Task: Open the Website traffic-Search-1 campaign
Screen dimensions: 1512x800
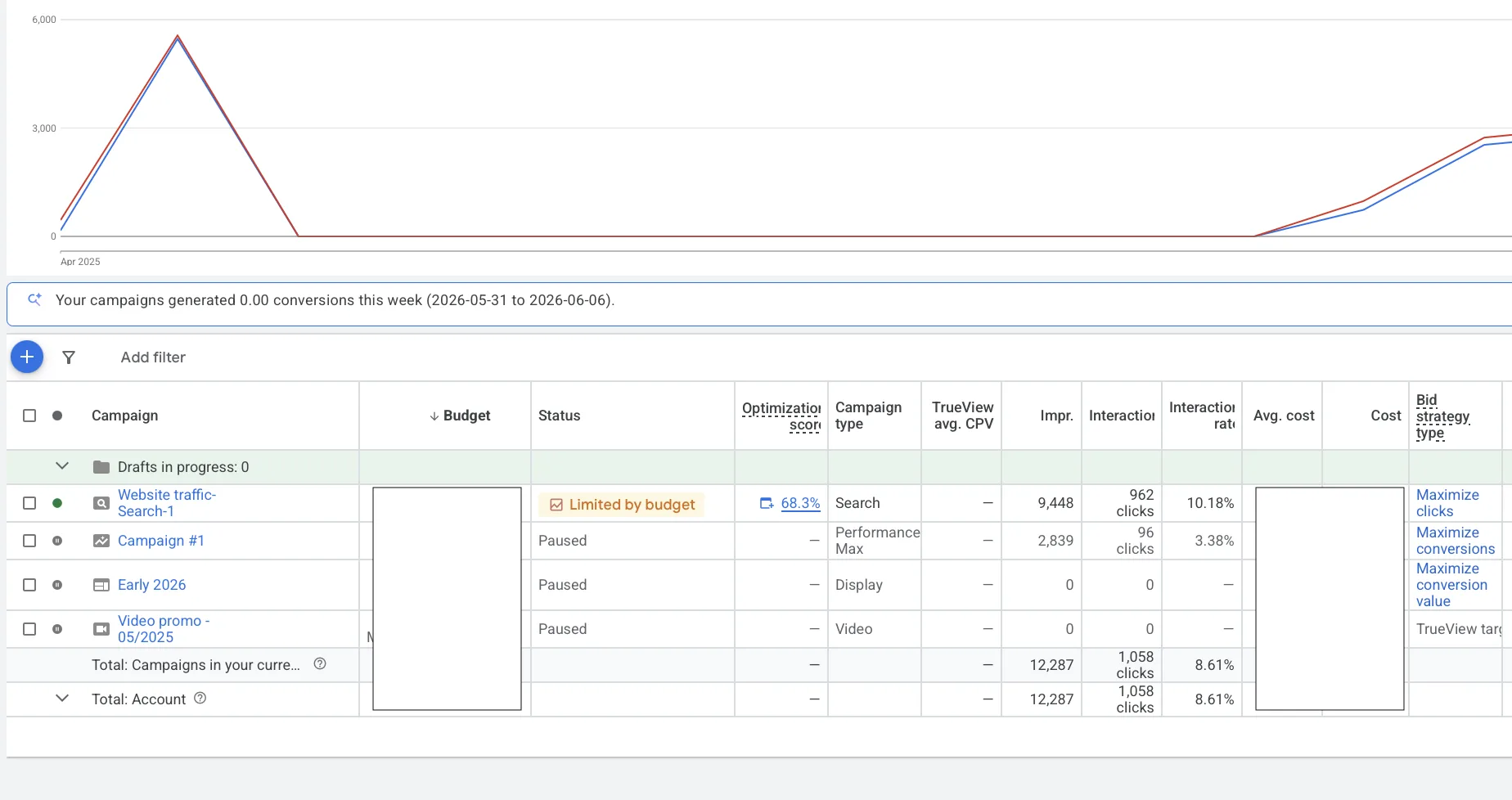Action: pyautogui.click(x=166, y=503)
